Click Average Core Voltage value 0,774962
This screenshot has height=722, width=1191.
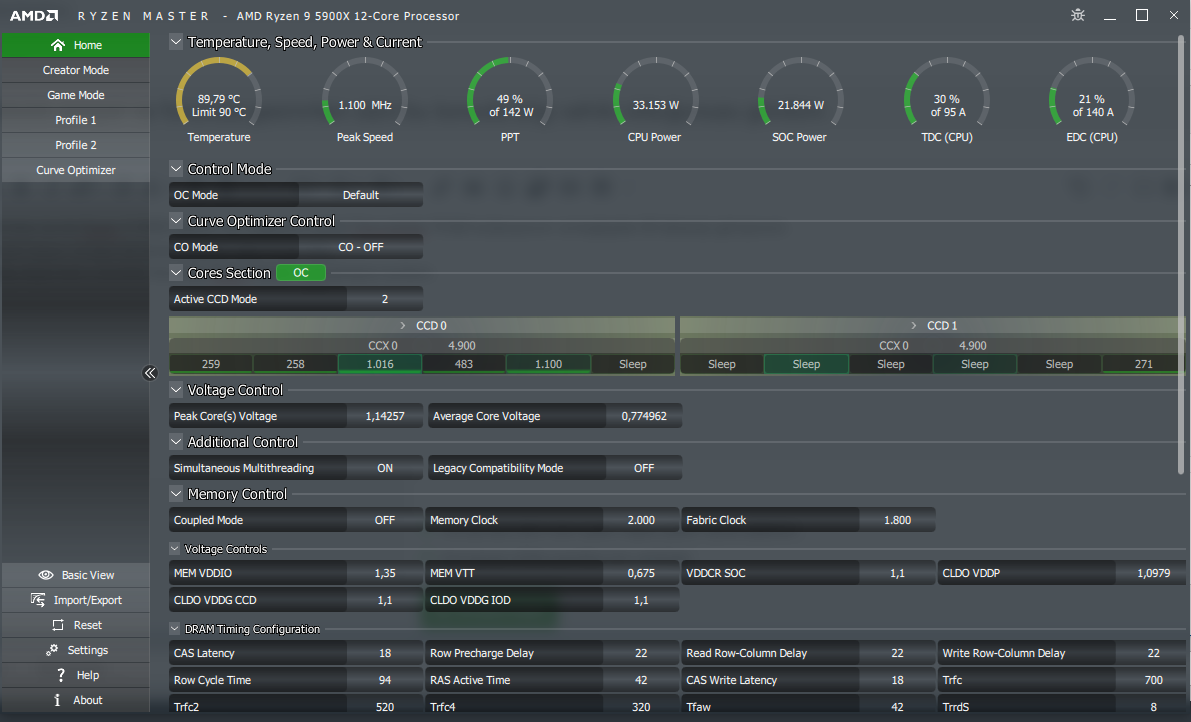(643, 416)
